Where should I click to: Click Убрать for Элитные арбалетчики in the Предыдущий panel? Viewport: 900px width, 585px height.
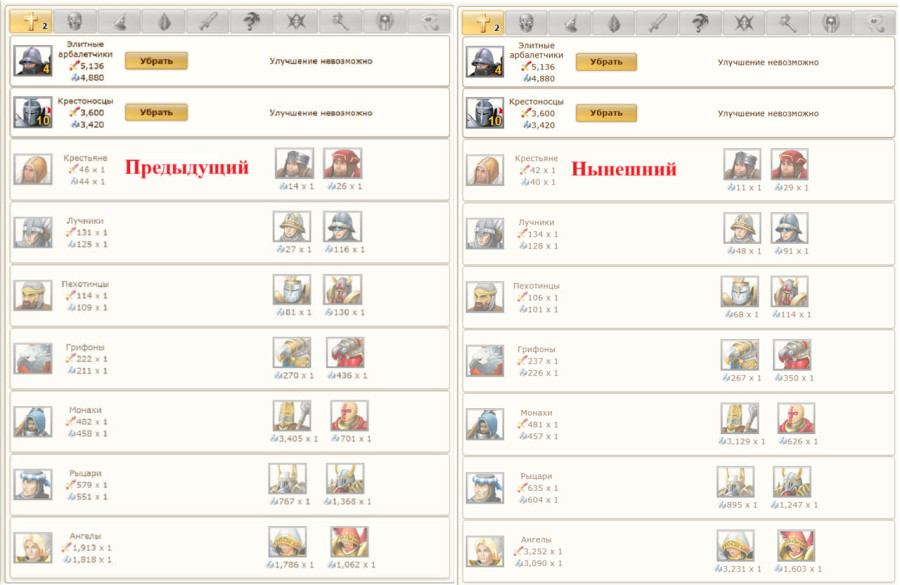pos(156,61)
